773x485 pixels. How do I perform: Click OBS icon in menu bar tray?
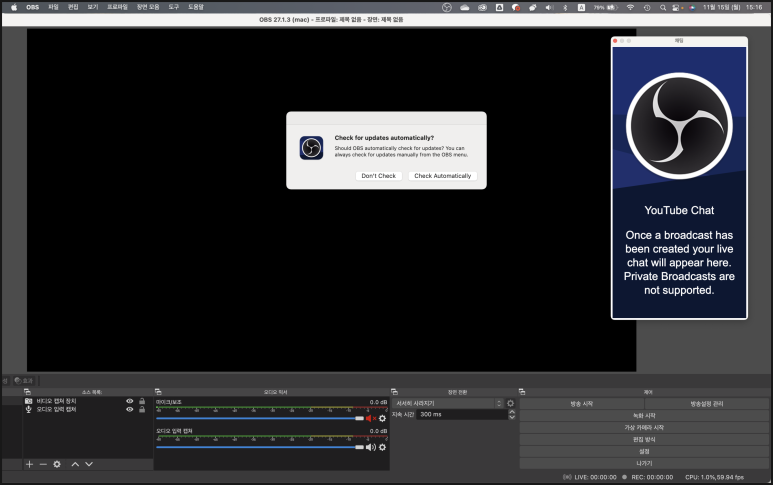tap(447, 7)
